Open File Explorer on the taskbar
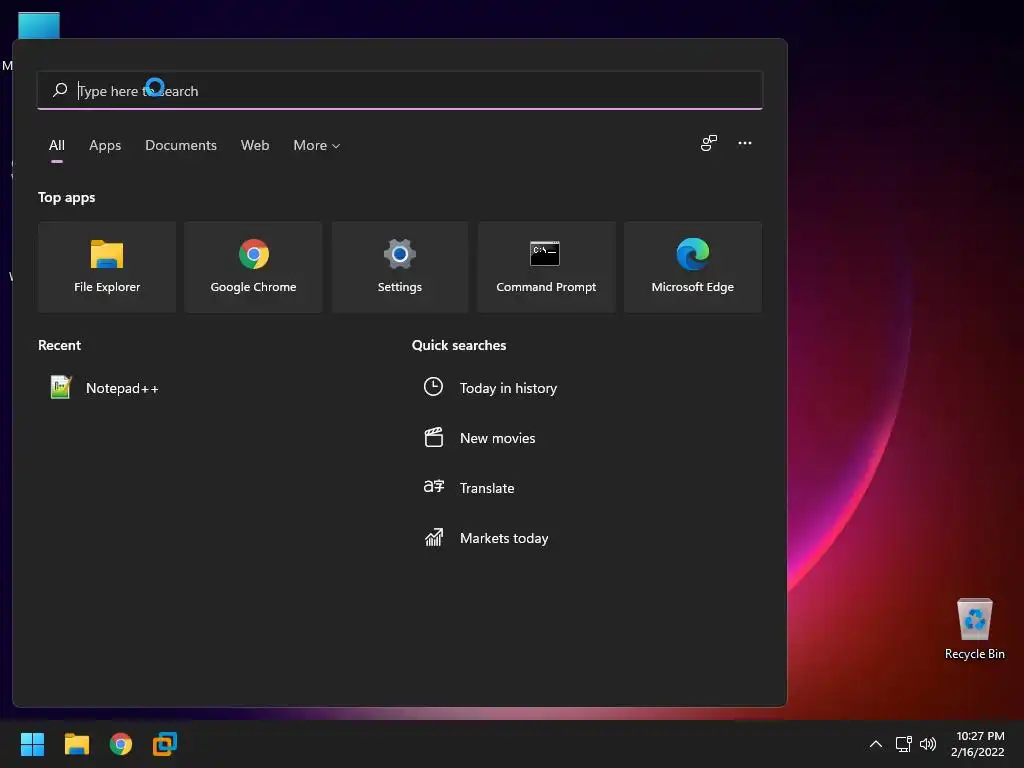 [x=76, y=744]
